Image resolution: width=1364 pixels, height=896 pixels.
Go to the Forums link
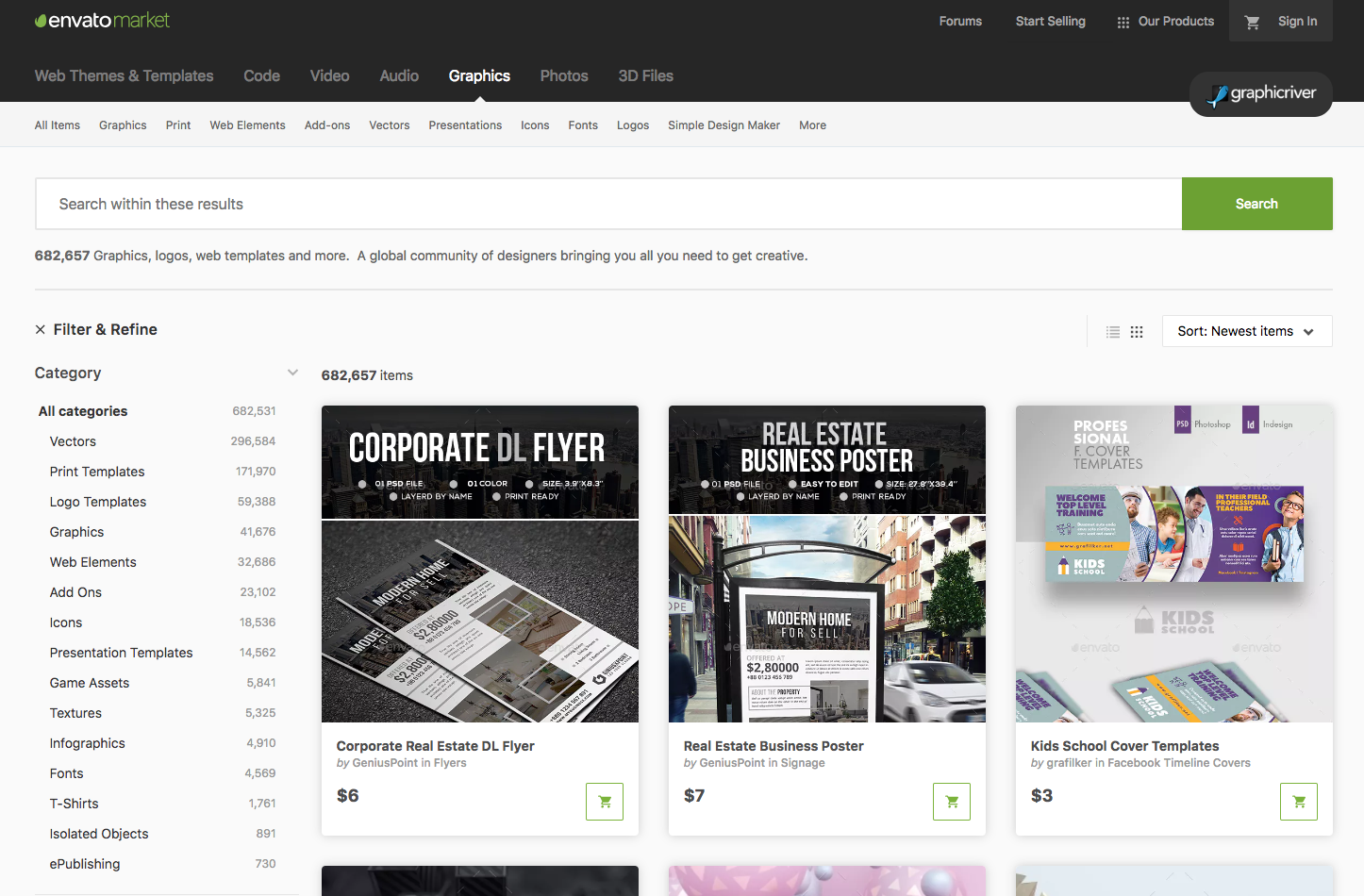[x=960, y=21]
